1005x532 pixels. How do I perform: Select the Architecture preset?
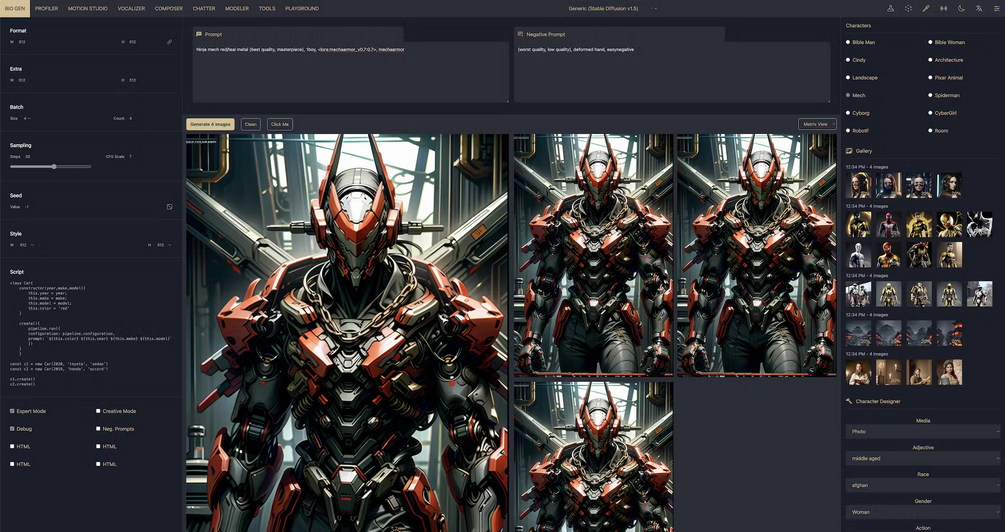[x=945, y=60]
